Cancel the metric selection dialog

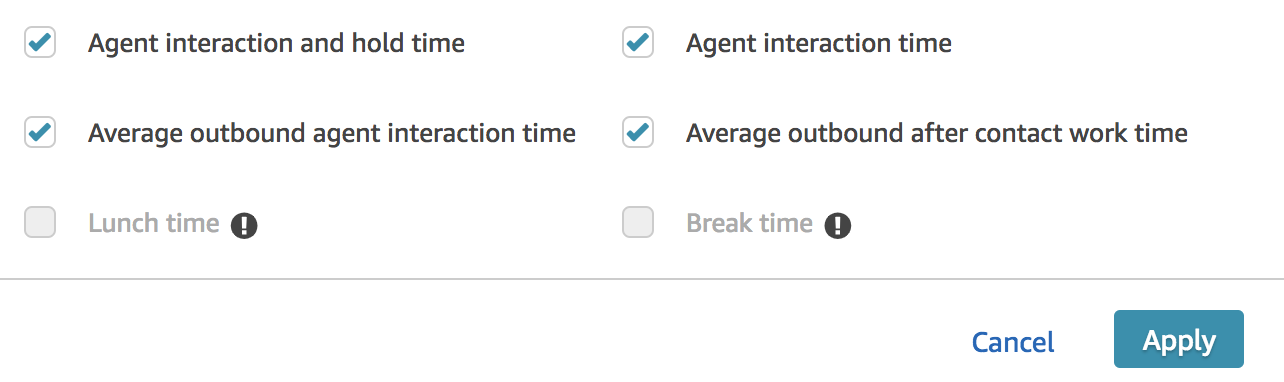[1013, 342]
